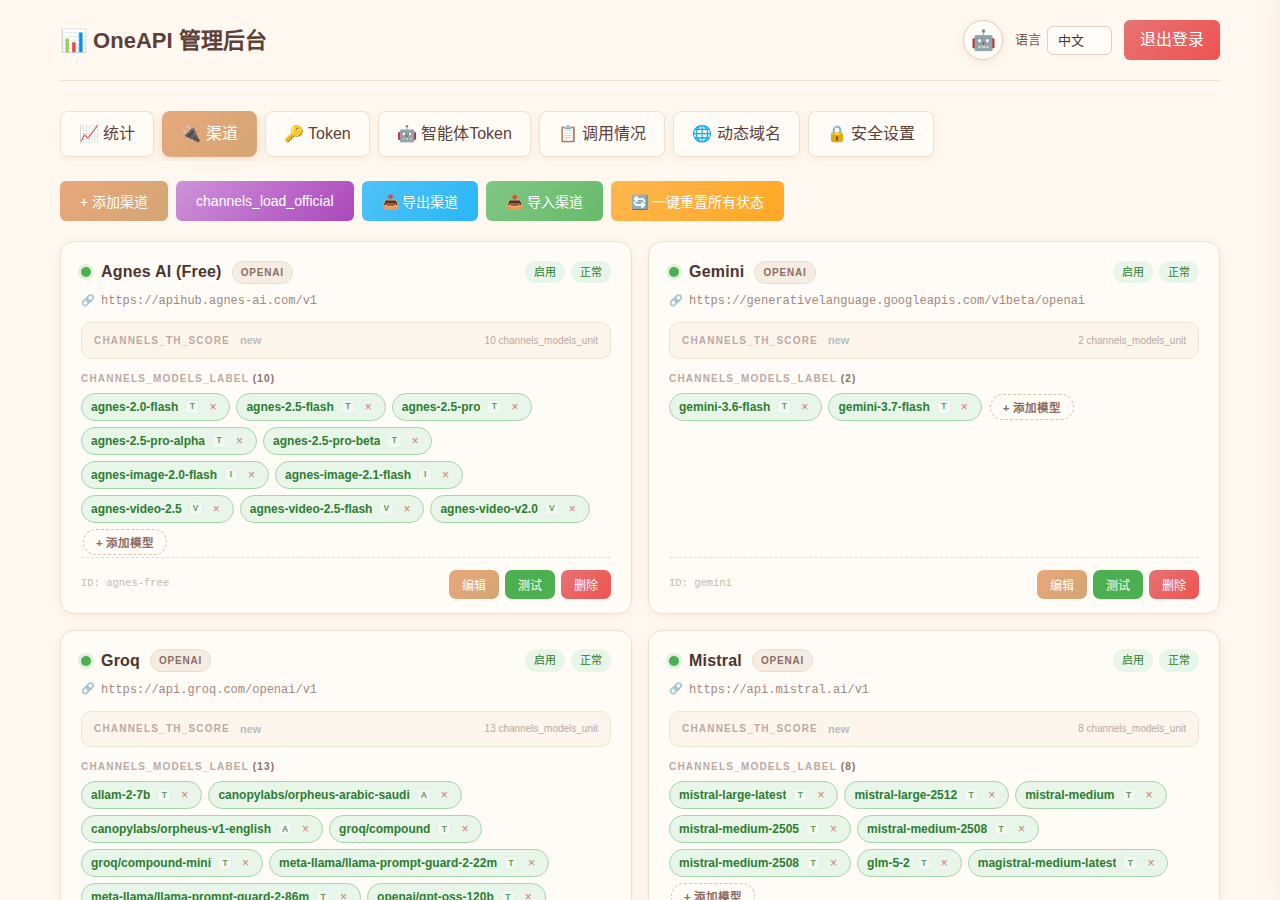Click 添加模型 in the Gemini card
Image resolution: width=1280 pixels, height=900 pixels.
[1032, 407]
